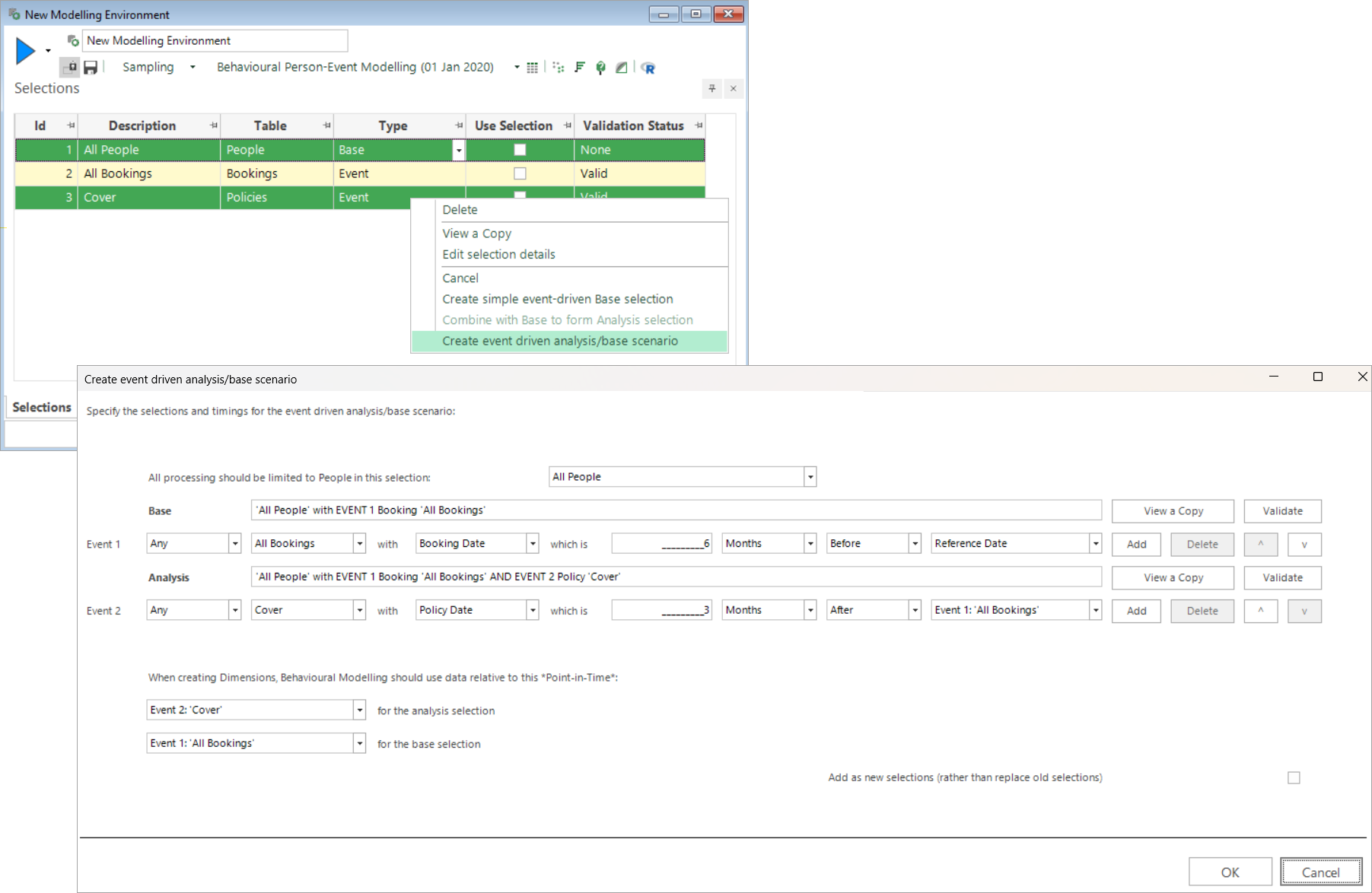This screenshot has height=893, width=1372.
Task: Click pin icon in Table column header
Action: pyautogui.click(x=326, y=126)
